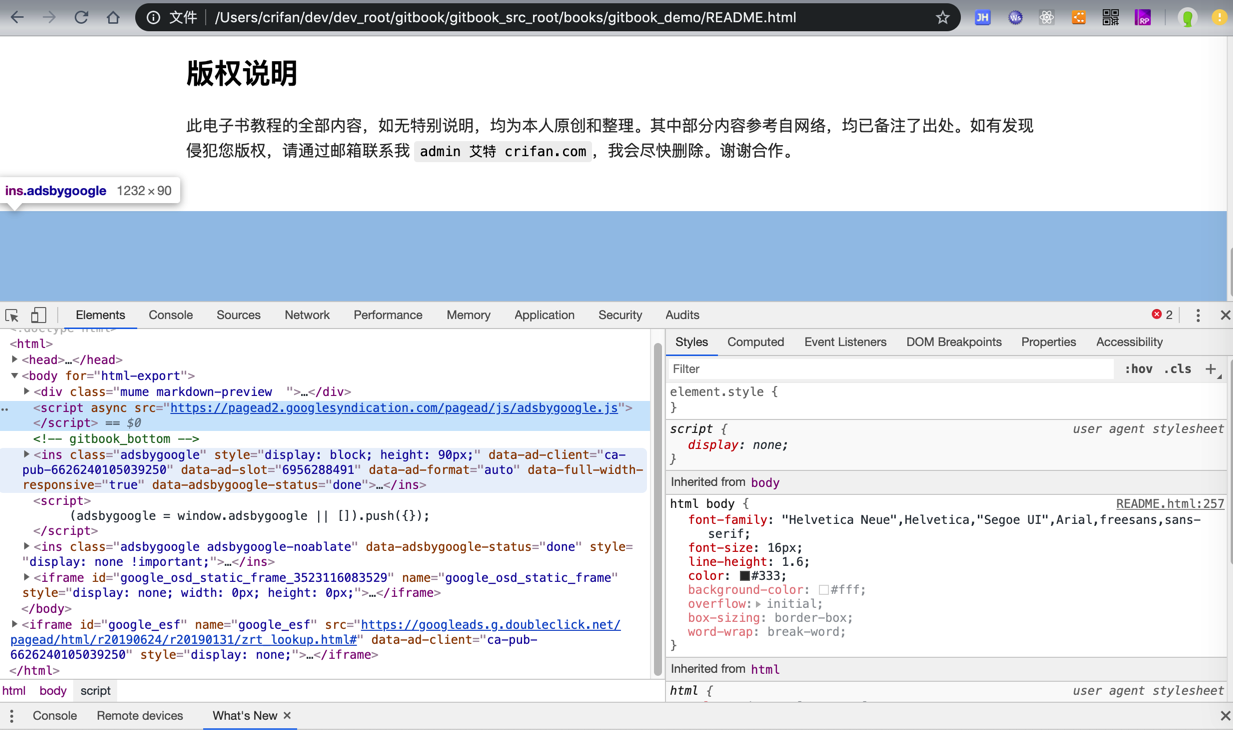Click the browser back arrow
1233x730 pixels.
17,17
